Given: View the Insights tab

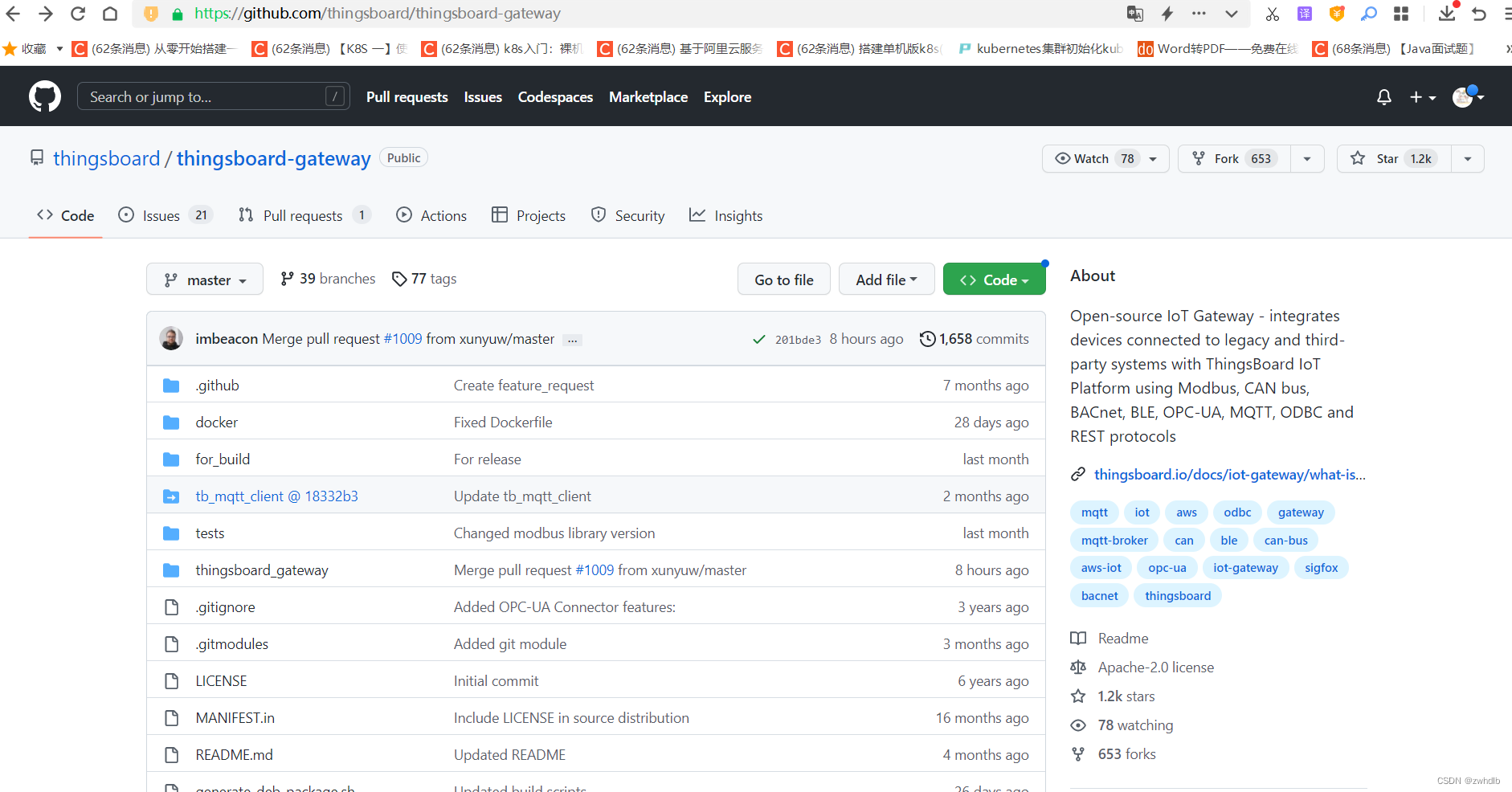Looking at the screenshot, I should 725,215.
